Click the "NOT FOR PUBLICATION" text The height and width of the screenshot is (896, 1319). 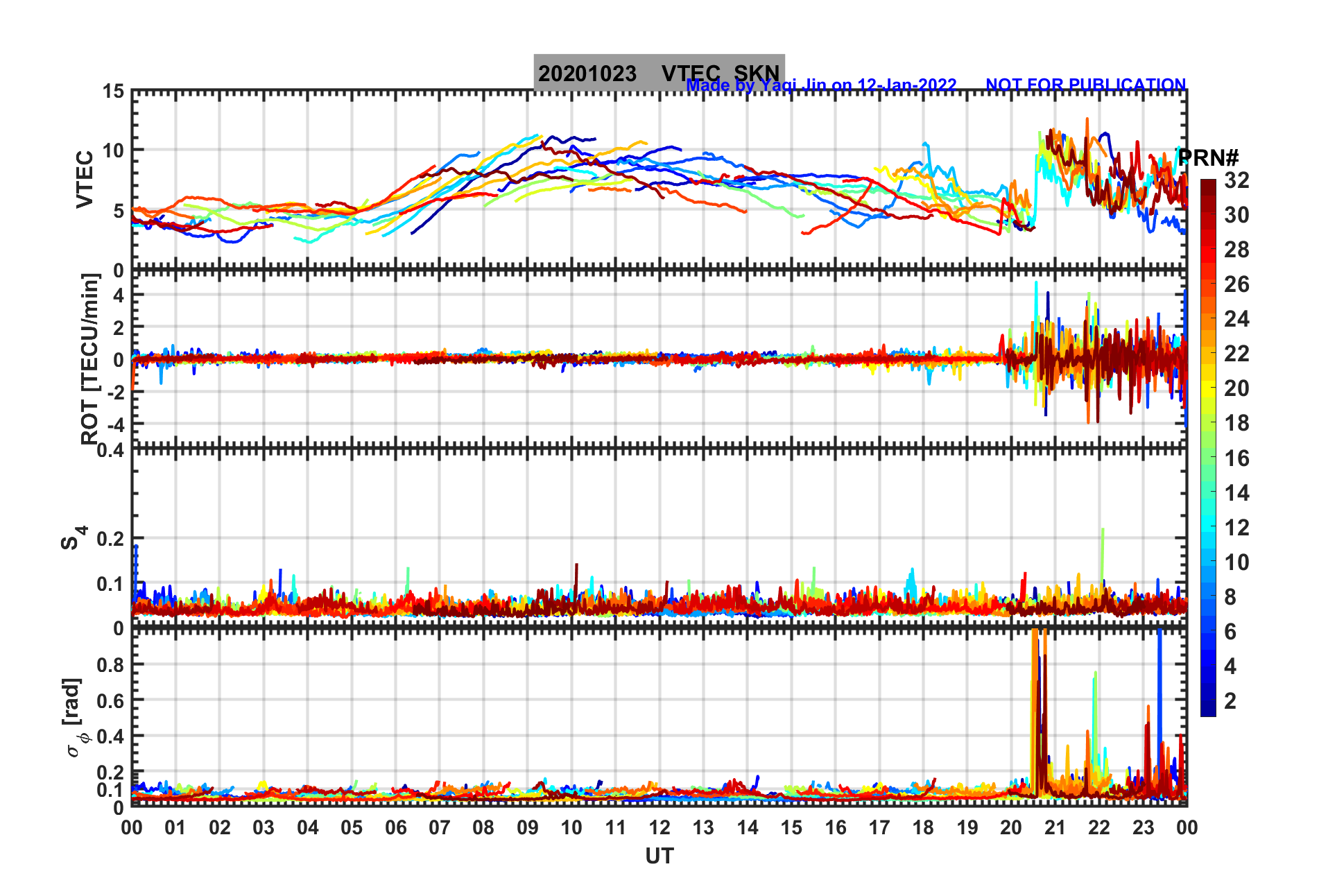[1086, 85]
